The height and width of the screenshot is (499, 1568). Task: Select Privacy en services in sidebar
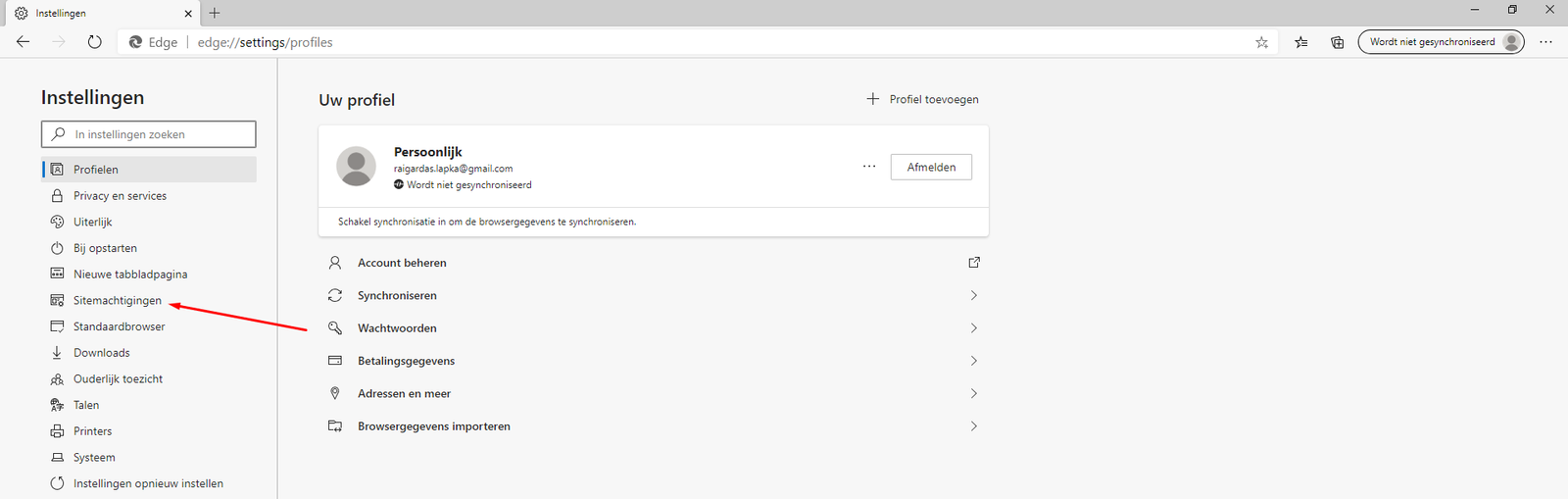click(x=120, y=196)
